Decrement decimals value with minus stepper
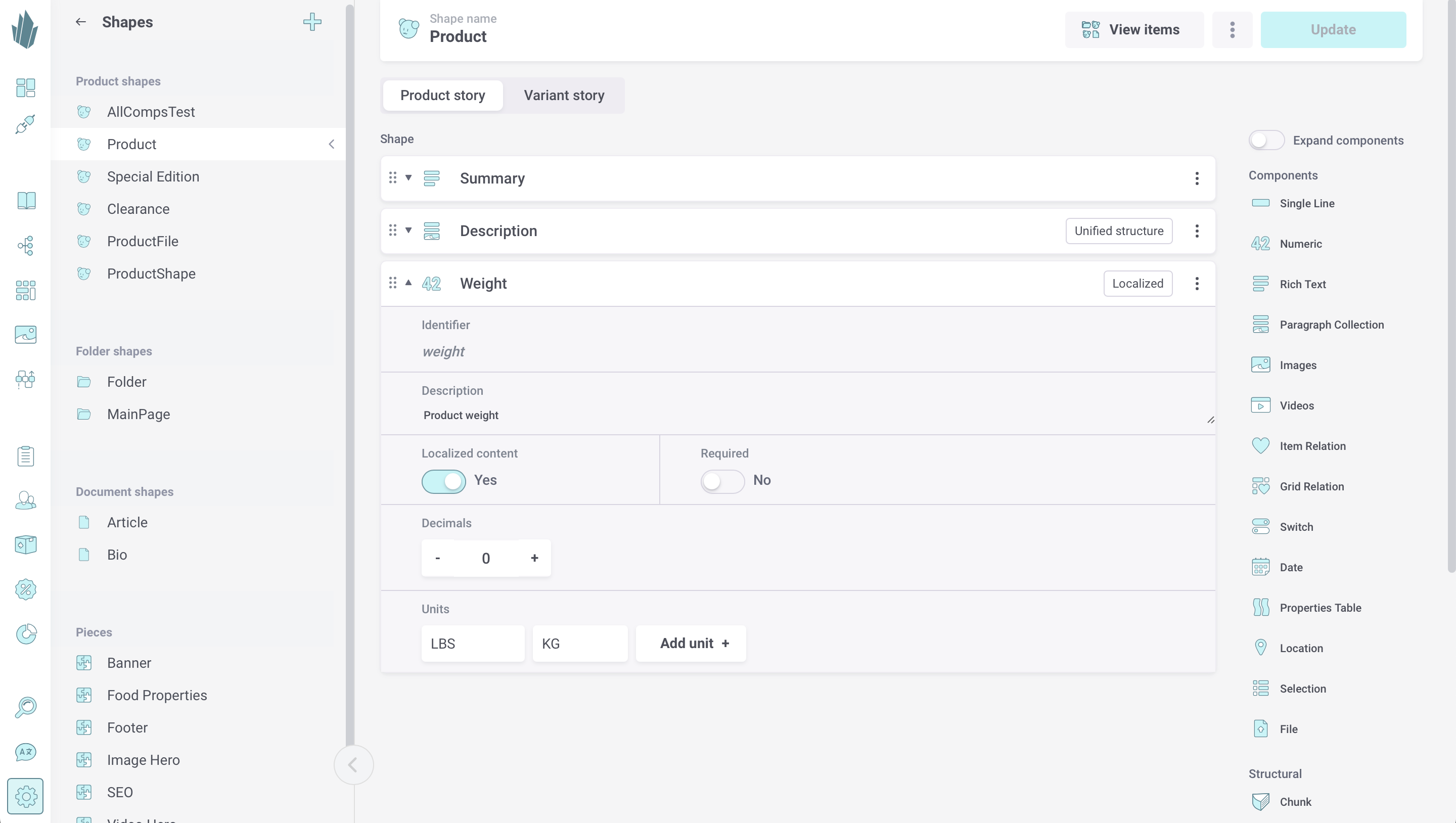This screenshot has width=1456, height=823. point(437,557)
